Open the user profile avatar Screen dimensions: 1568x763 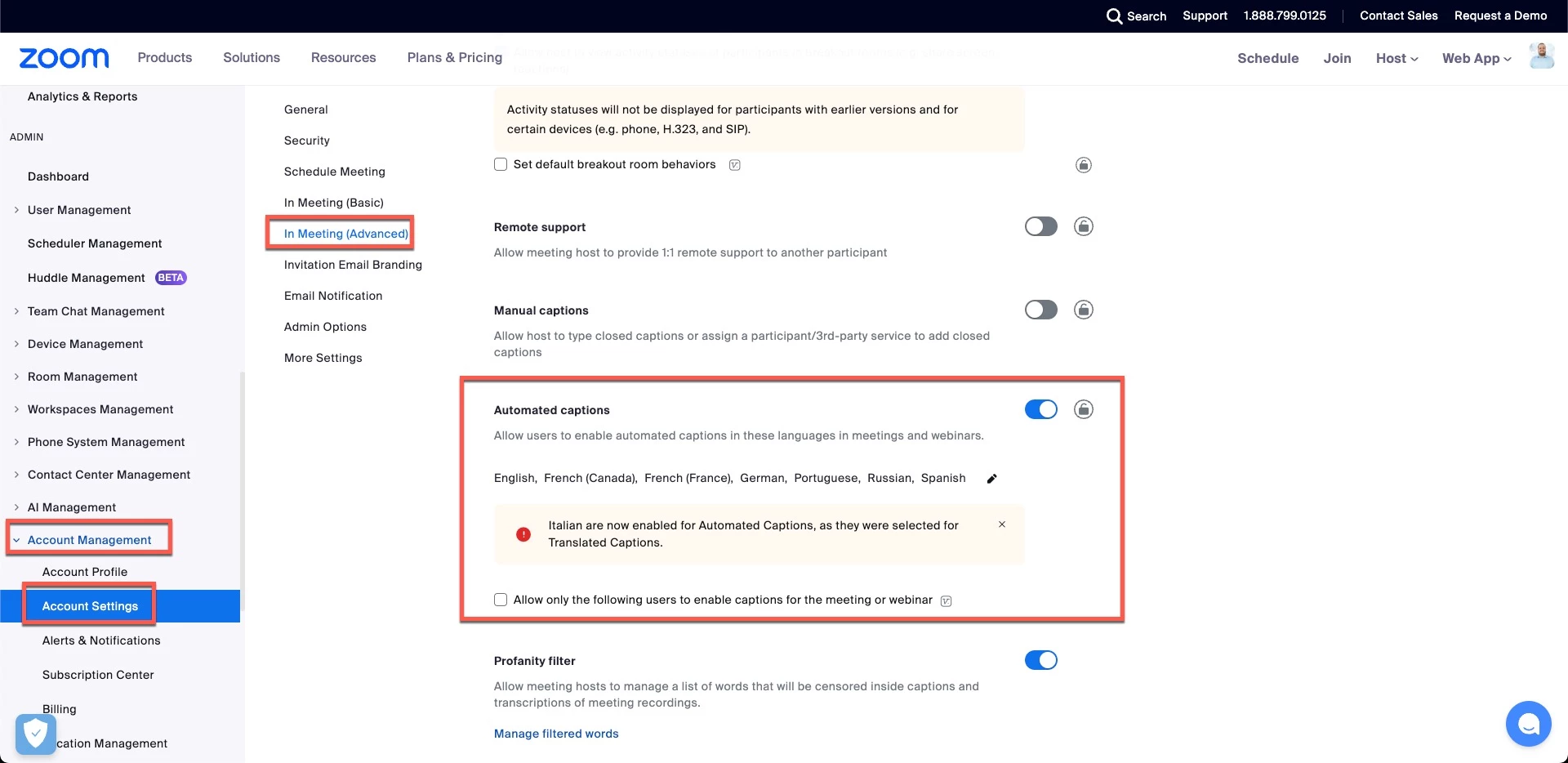pyautogui.click(x=1541, y=56)
